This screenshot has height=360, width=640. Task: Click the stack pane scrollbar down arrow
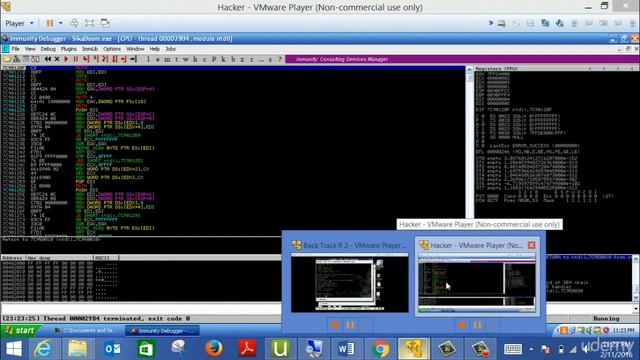(x=636, y=298)
